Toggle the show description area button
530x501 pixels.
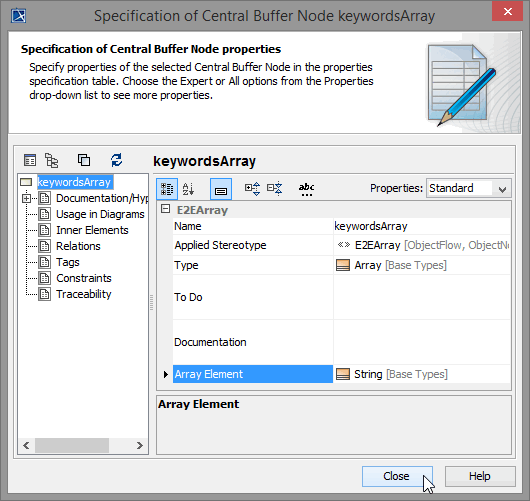221,189
